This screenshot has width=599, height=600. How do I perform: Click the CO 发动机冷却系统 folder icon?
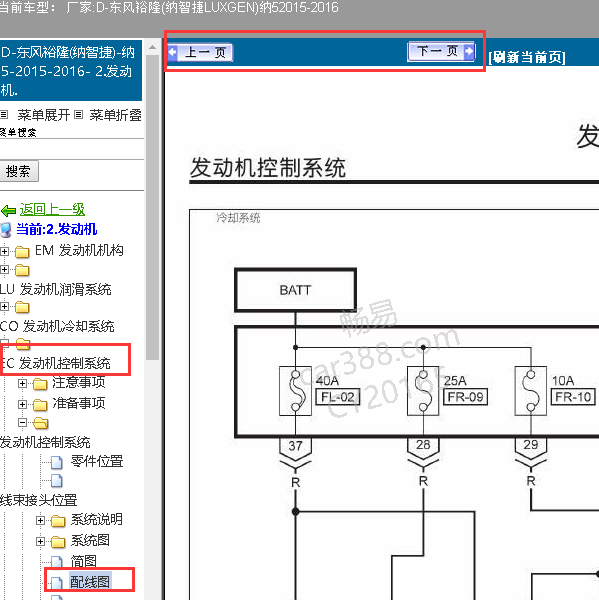coord(22,307)
